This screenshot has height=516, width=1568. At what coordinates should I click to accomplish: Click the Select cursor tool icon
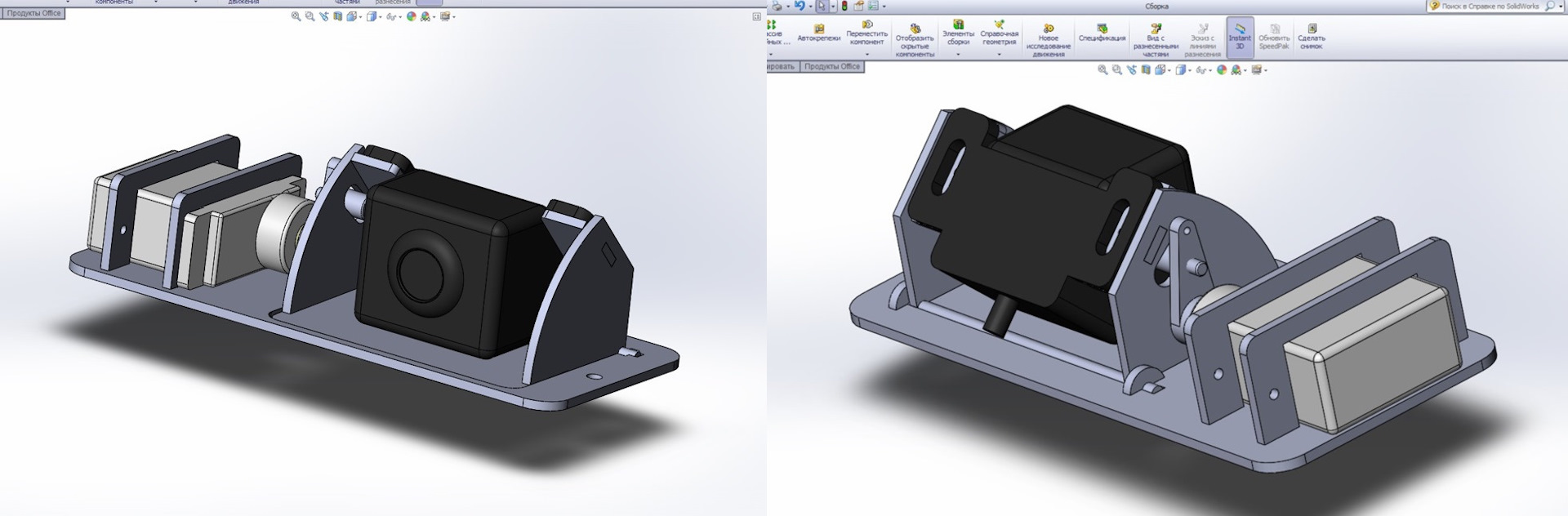(822, 7)
